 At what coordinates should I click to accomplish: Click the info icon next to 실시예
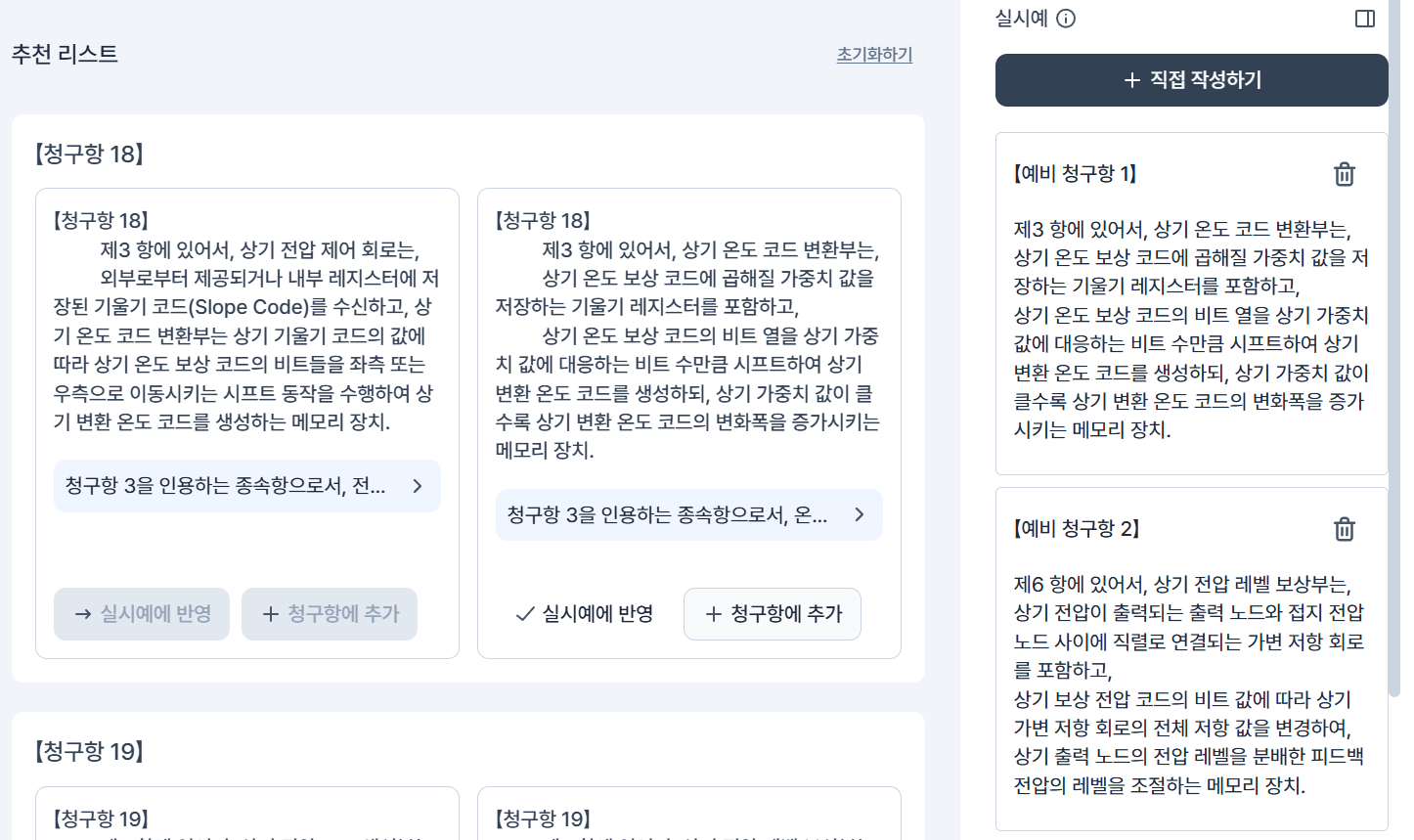[1067, 19]
